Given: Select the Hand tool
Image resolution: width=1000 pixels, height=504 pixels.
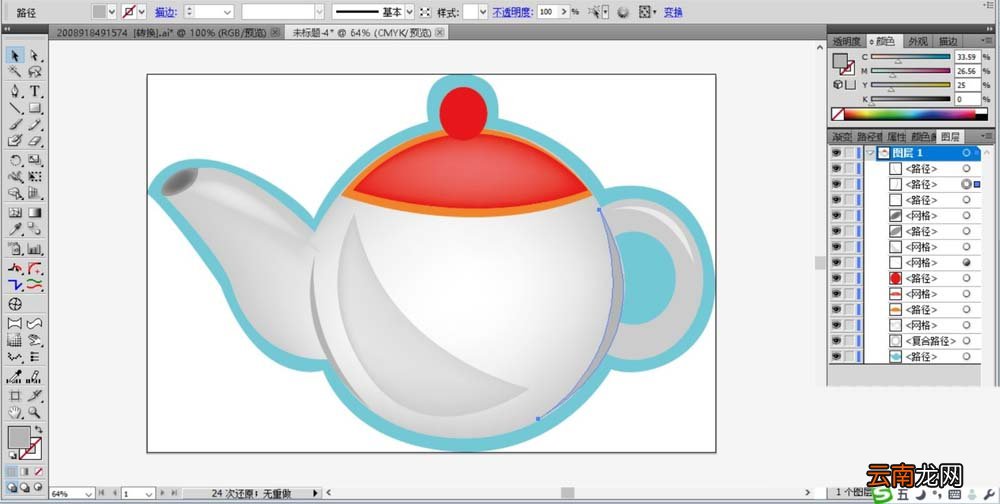Looking at the screenshot, I should tap(16, 413).
